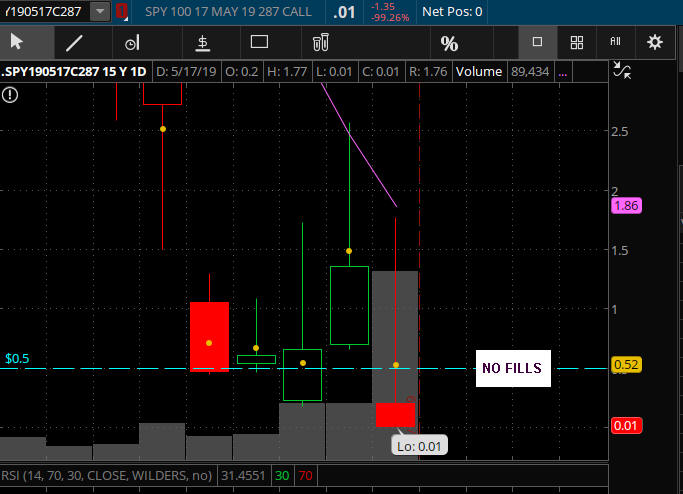Select the pointer cursor tool

[17, 42]
